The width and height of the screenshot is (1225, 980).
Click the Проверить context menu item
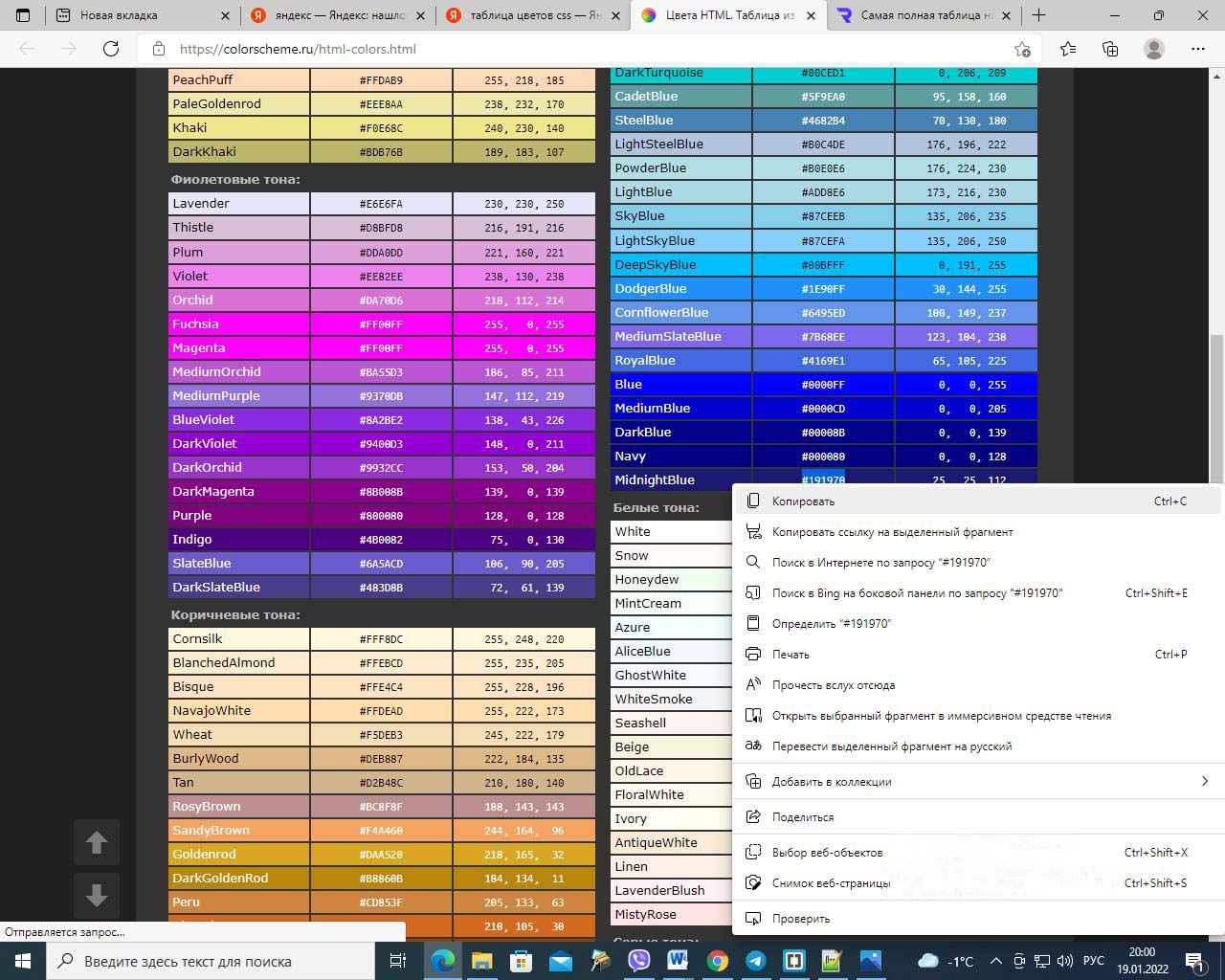[800, 918]
